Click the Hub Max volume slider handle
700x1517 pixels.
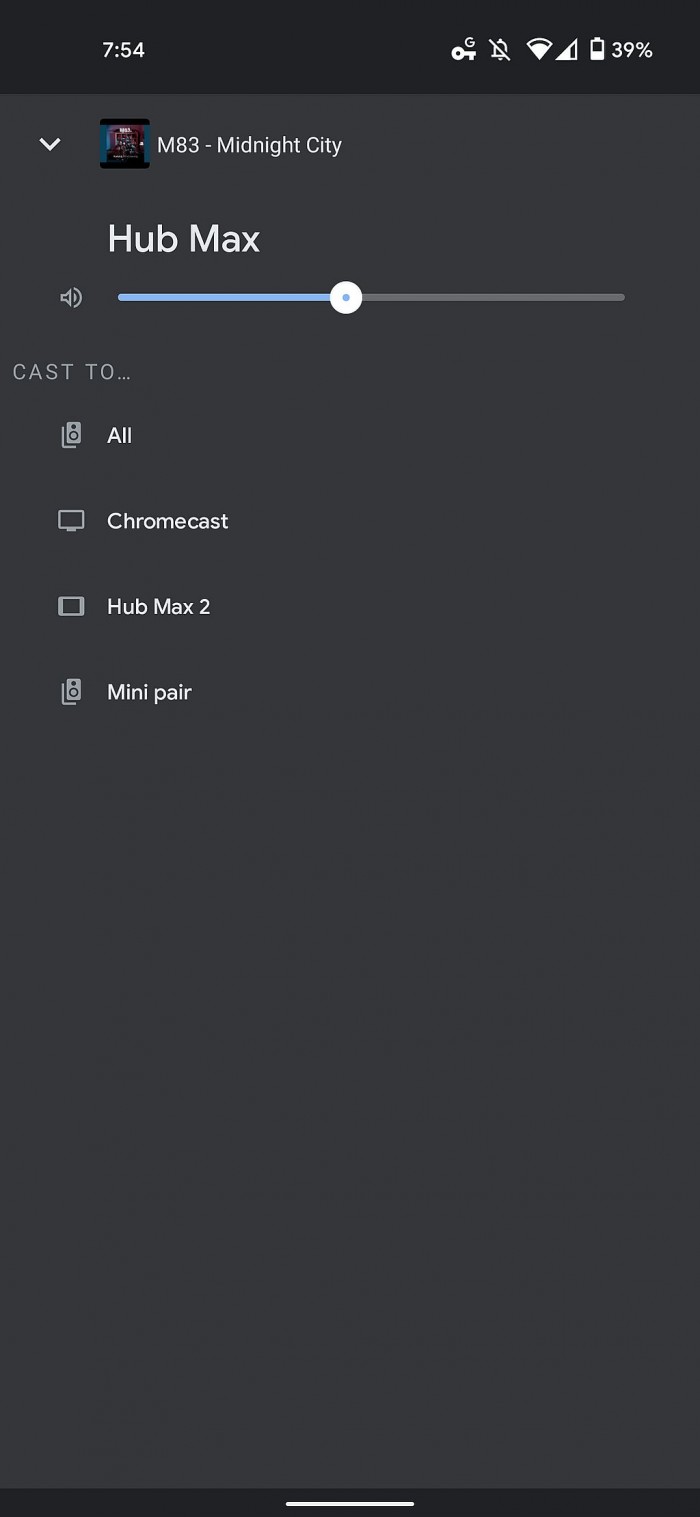coord(346,298)
